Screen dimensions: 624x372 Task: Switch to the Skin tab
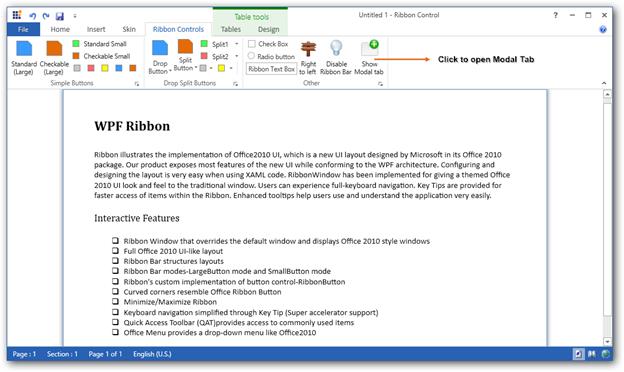point(129,29)
